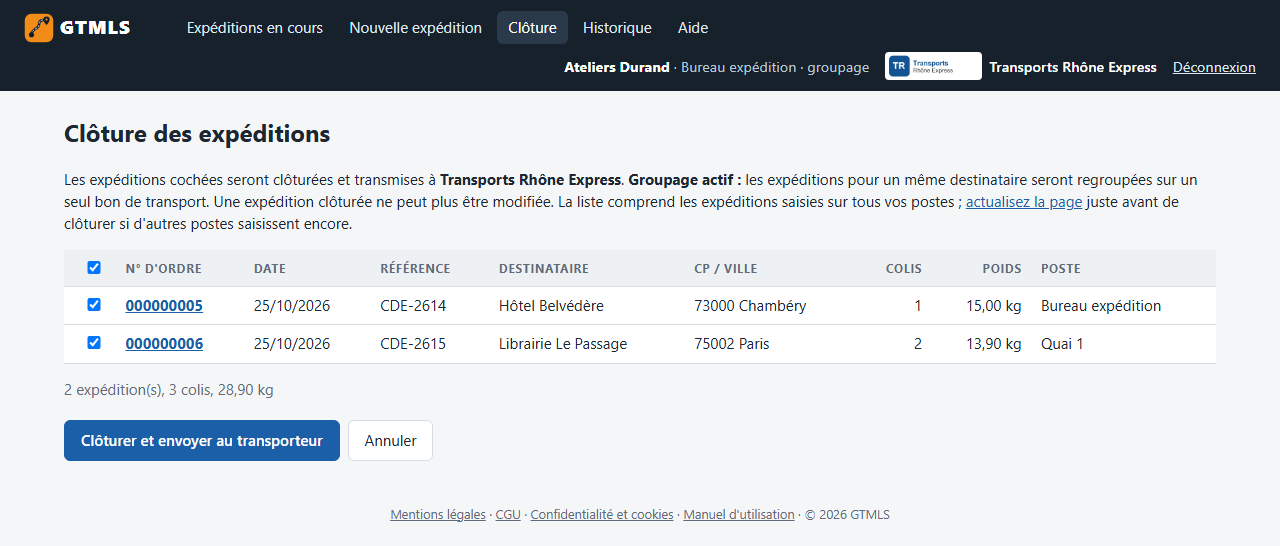The height and width of the screenshot is (546, 1280).
Task: Click the Bureau expédition poste cell
Action: [x=1101, y=306]
